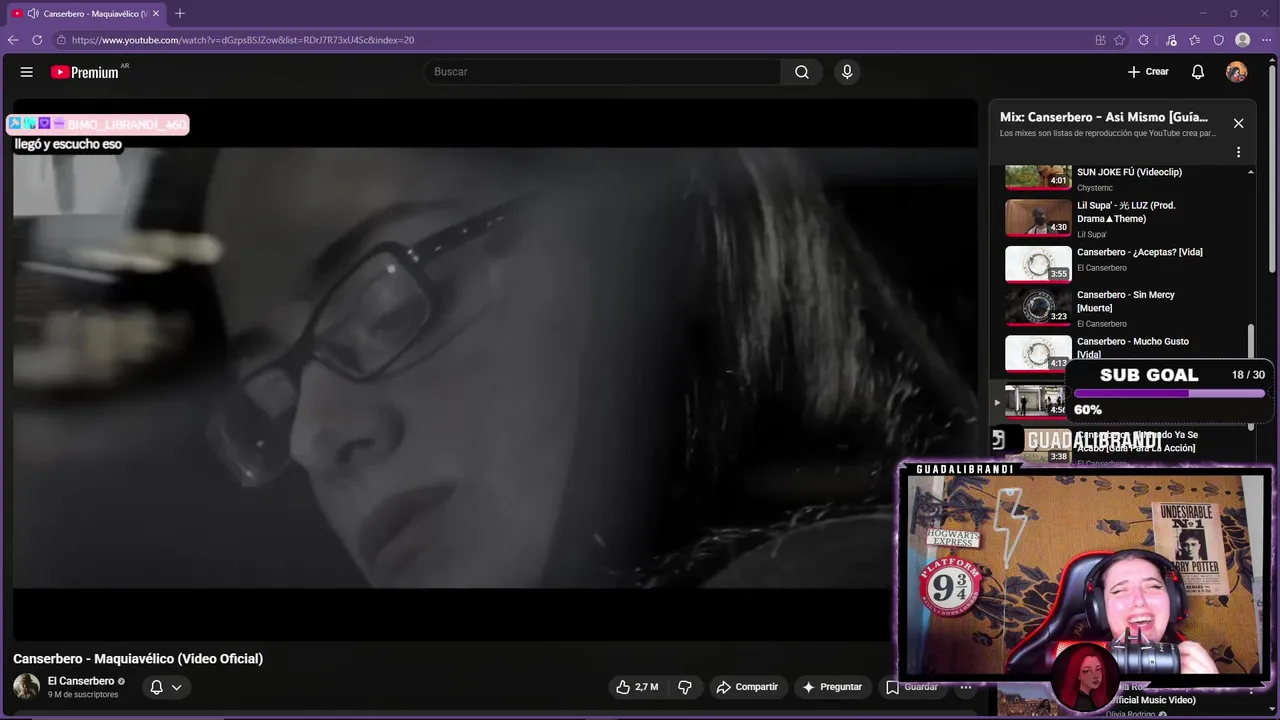Dislike the video
This screenshot has height=720, width=1280.
tap(685, 687)
